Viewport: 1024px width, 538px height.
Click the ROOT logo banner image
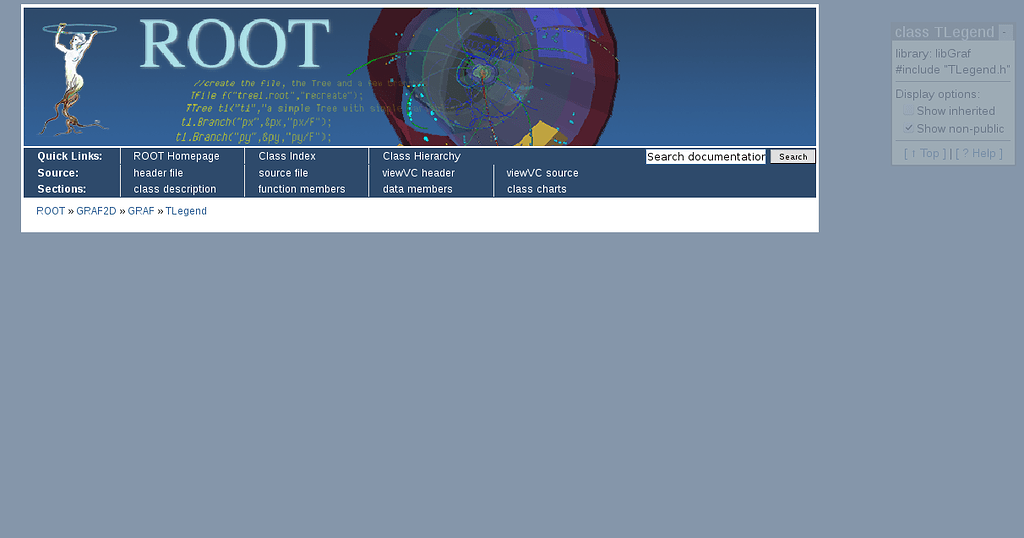(x=420, y=76)
